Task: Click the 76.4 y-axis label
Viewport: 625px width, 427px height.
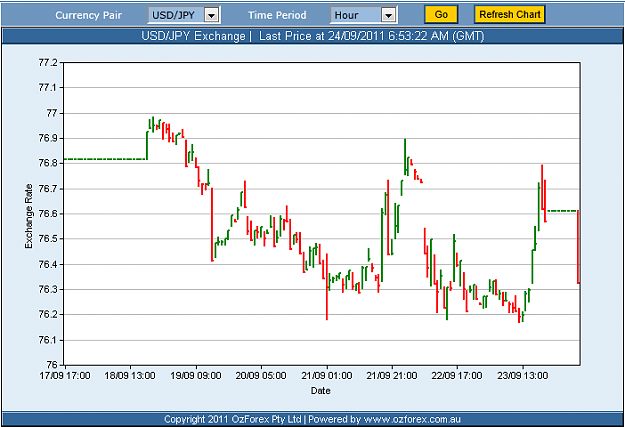Action: pyautogui.click(x=48, y=264)
